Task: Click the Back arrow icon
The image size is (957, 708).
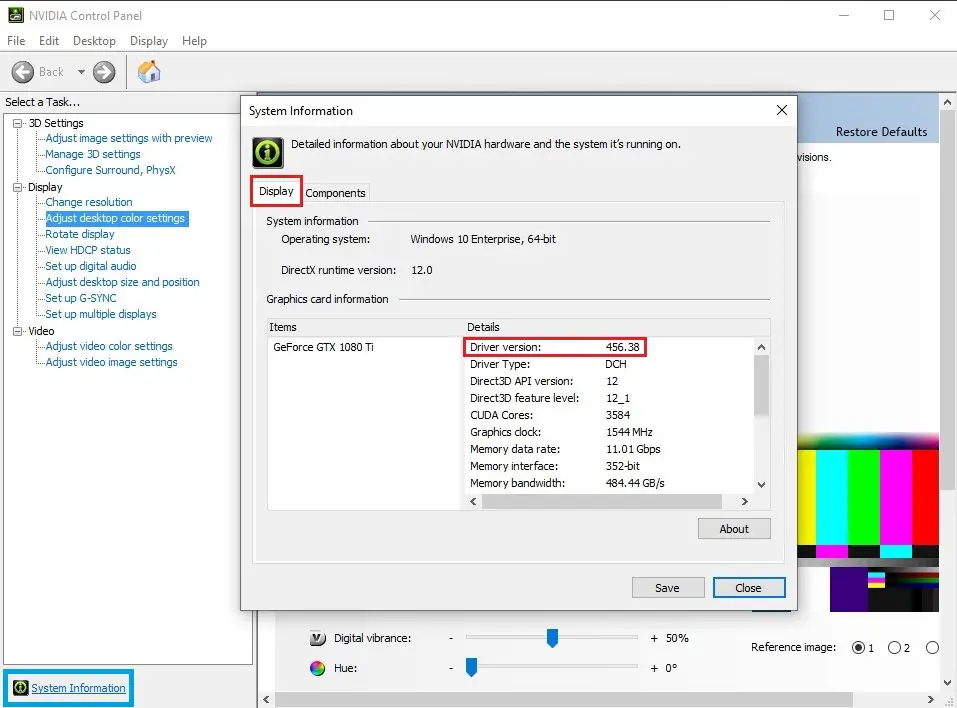Action: [x=23, y=72]
